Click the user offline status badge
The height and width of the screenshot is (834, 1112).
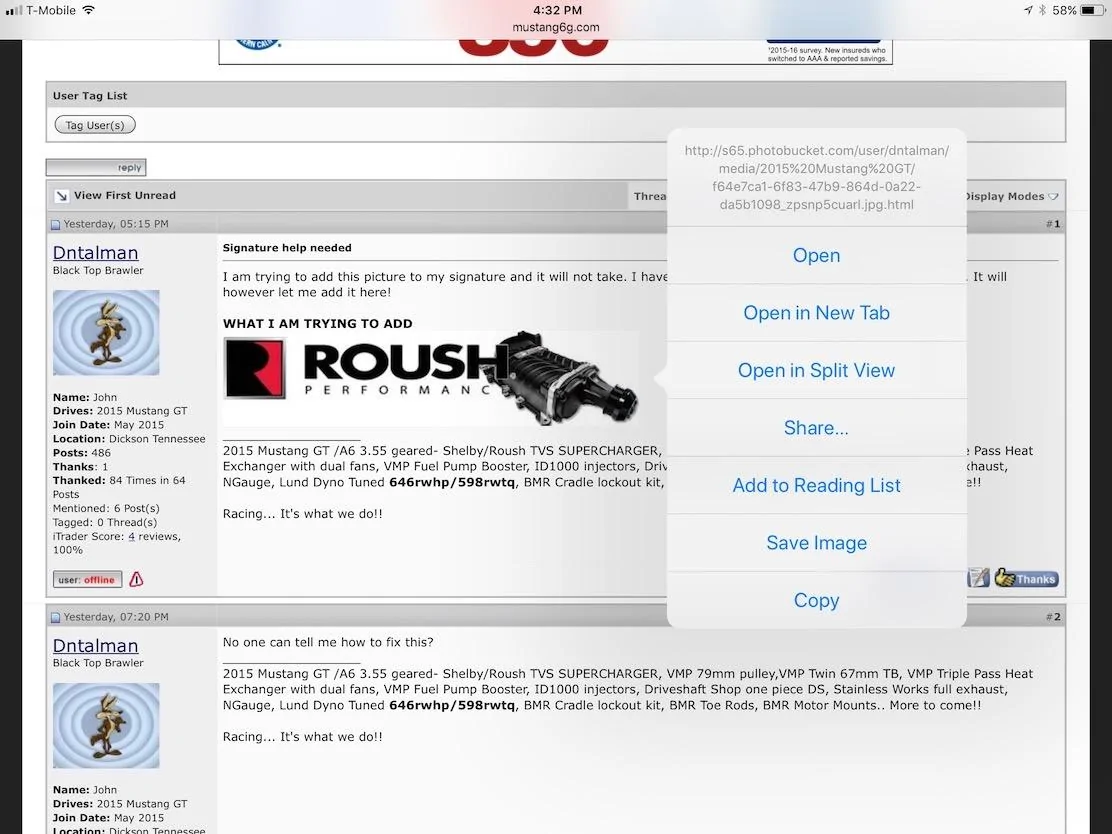coord(87,579)
